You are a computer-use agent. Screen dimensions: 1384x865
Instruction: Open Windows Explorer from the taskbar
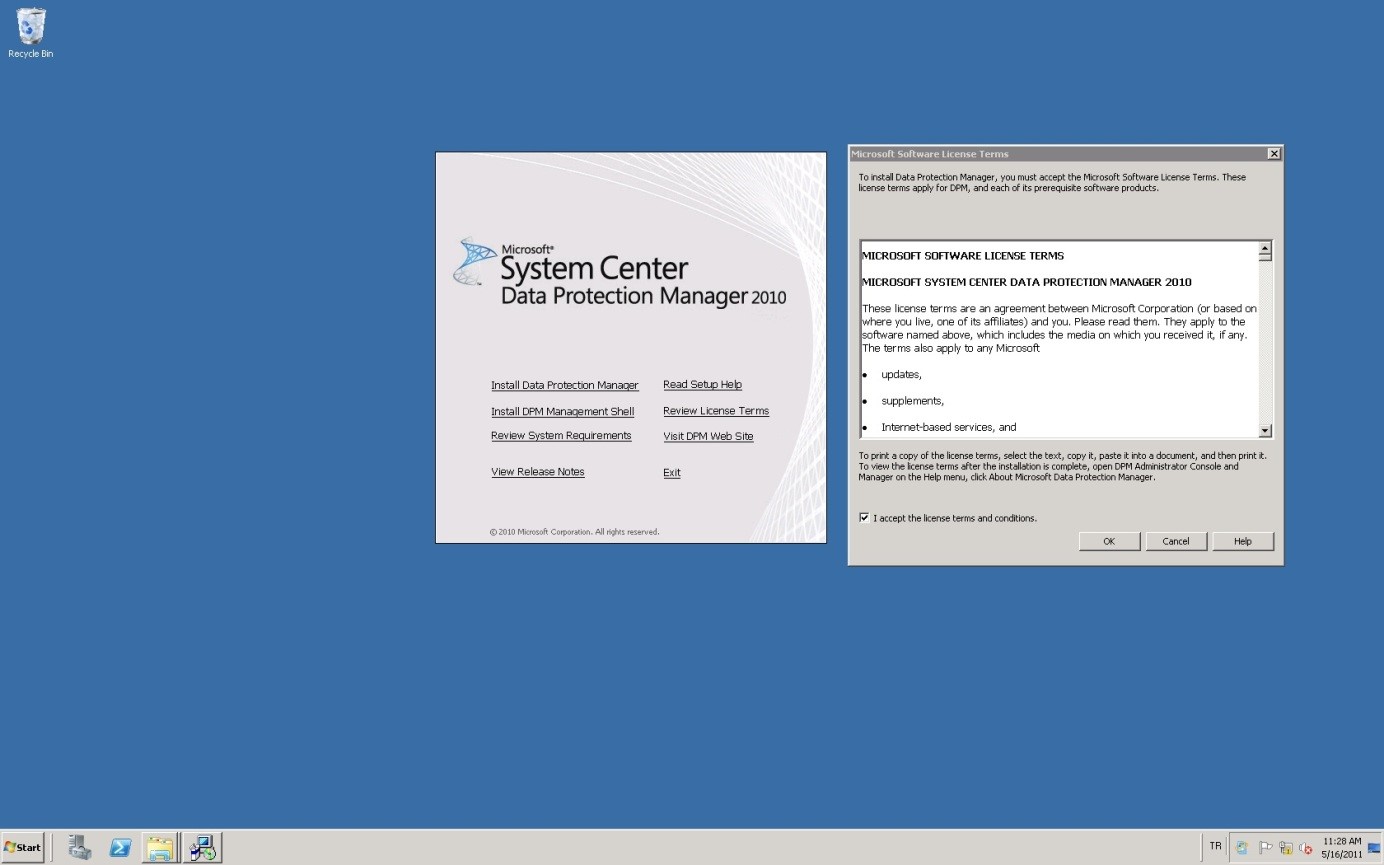160,847
